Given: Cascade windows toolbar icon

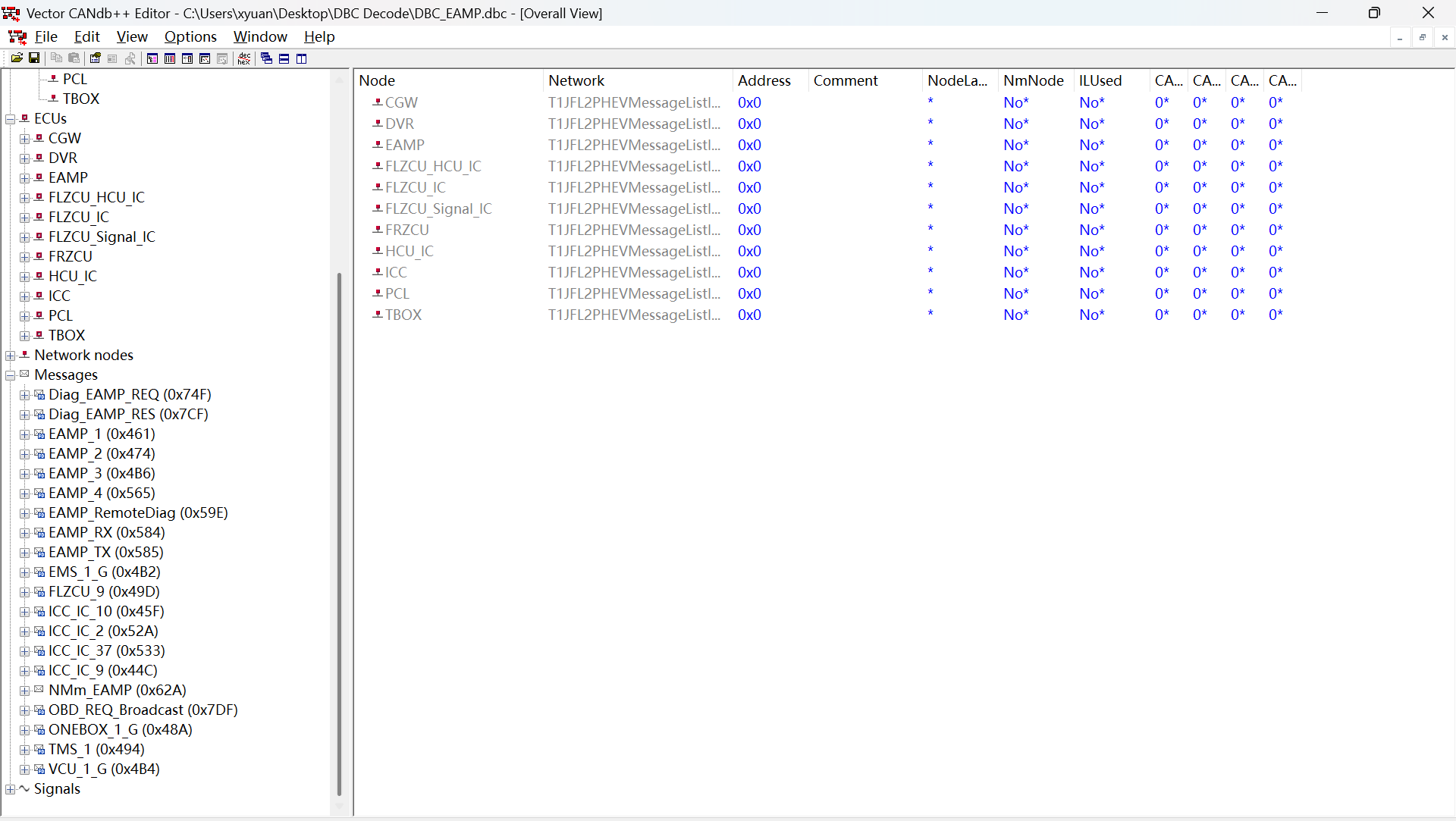Looking at the screenshot, I should [266, 58].
